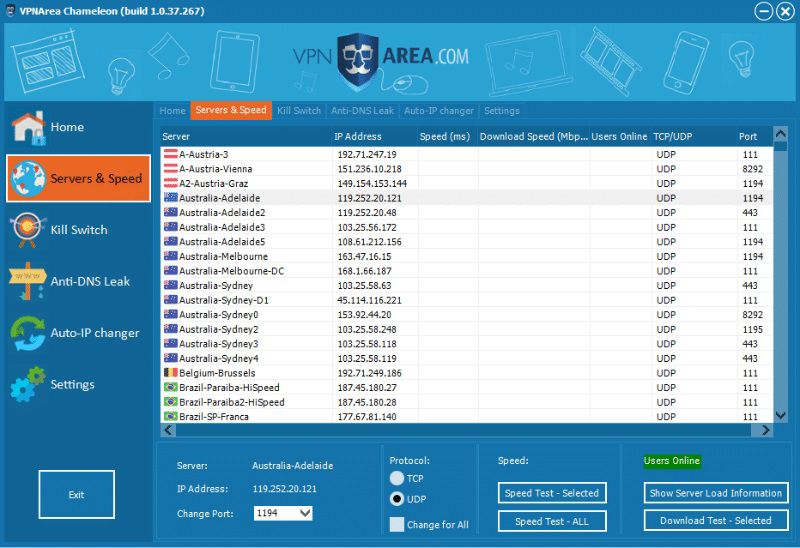
Task: Sort by Port column header
Action: tap(755, 137)
